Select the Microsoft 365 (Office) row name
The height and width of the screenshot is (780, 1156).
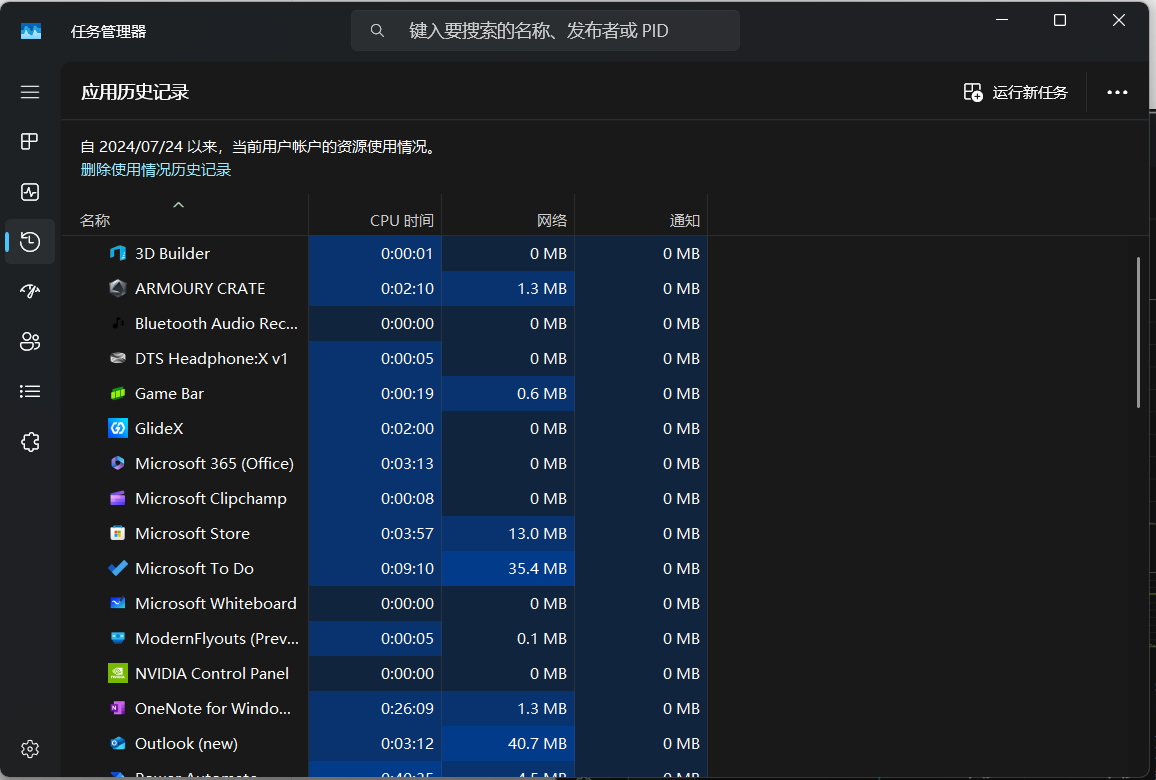point(214,463)
